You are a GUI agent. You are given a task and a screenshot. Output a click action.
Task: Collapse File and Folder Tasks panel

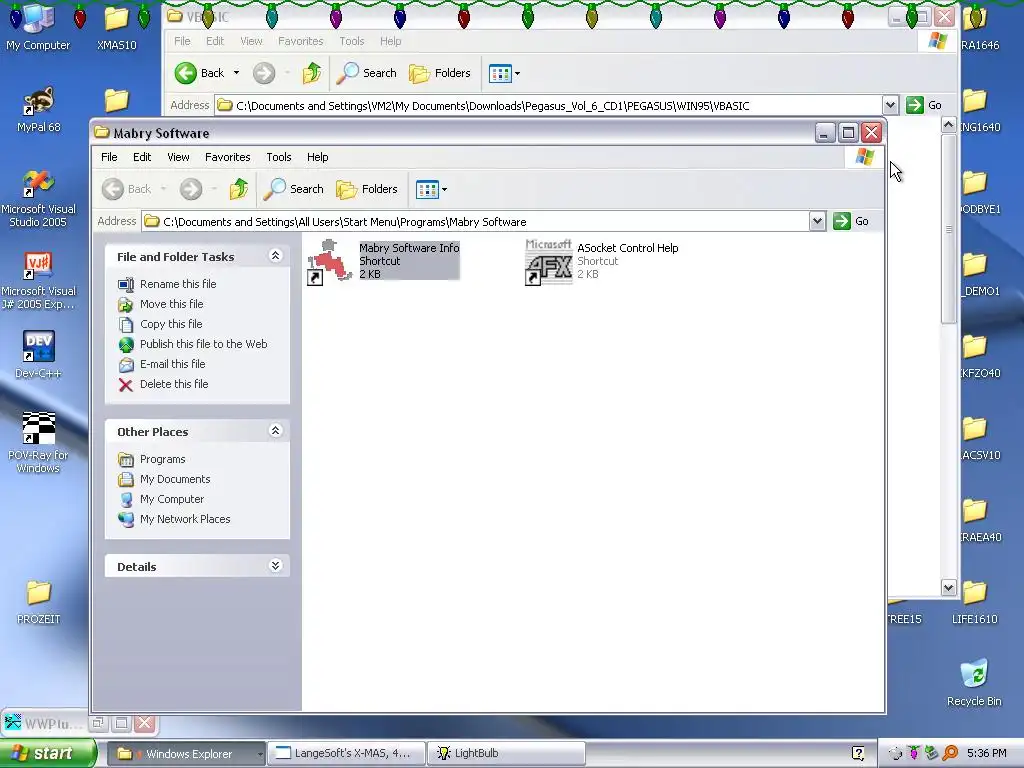coord(276,256)
